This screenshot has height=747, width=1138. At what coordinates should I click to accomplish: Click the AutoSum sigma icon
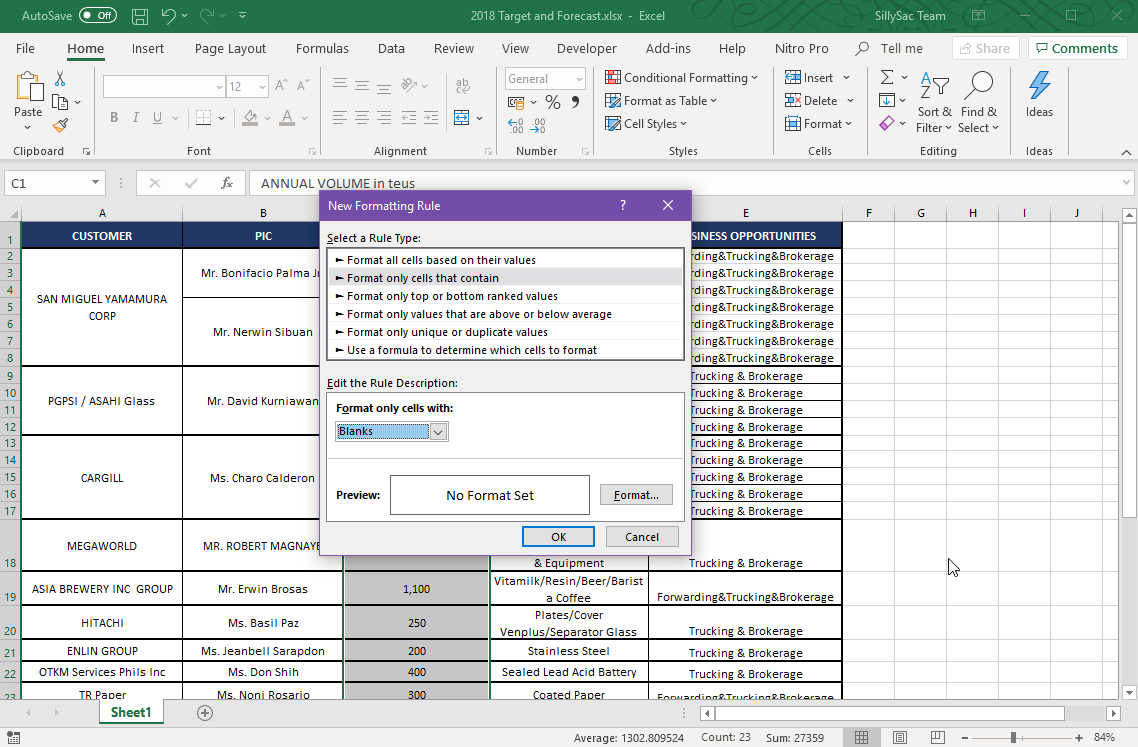pyautogui.click(x=886, y=77)
